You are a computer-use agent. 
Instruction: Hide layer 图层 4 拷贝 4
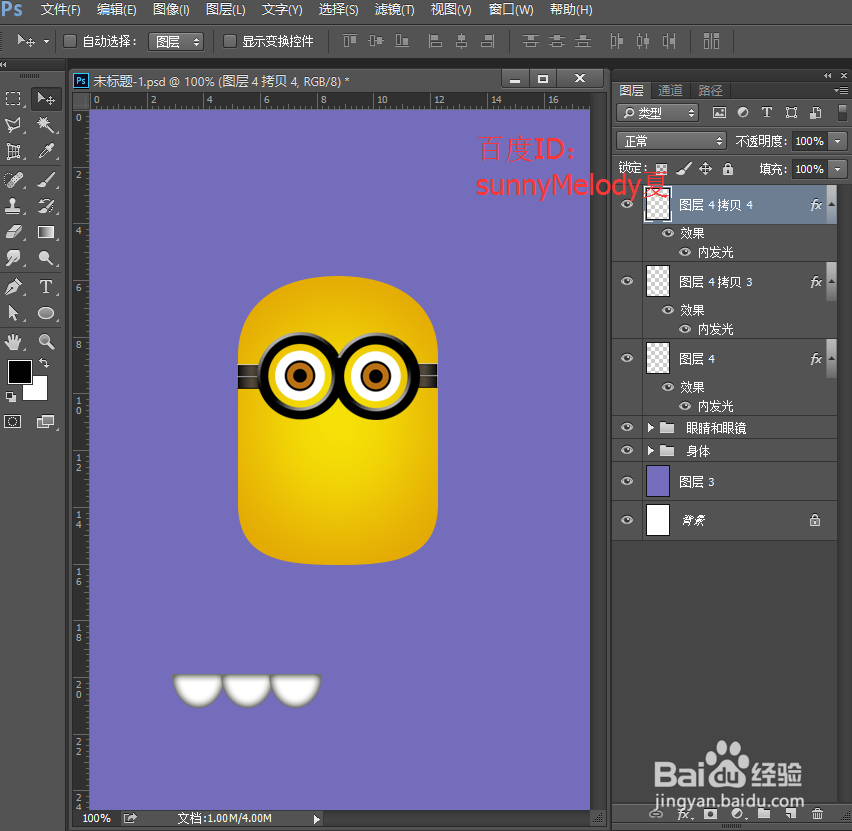627,204
